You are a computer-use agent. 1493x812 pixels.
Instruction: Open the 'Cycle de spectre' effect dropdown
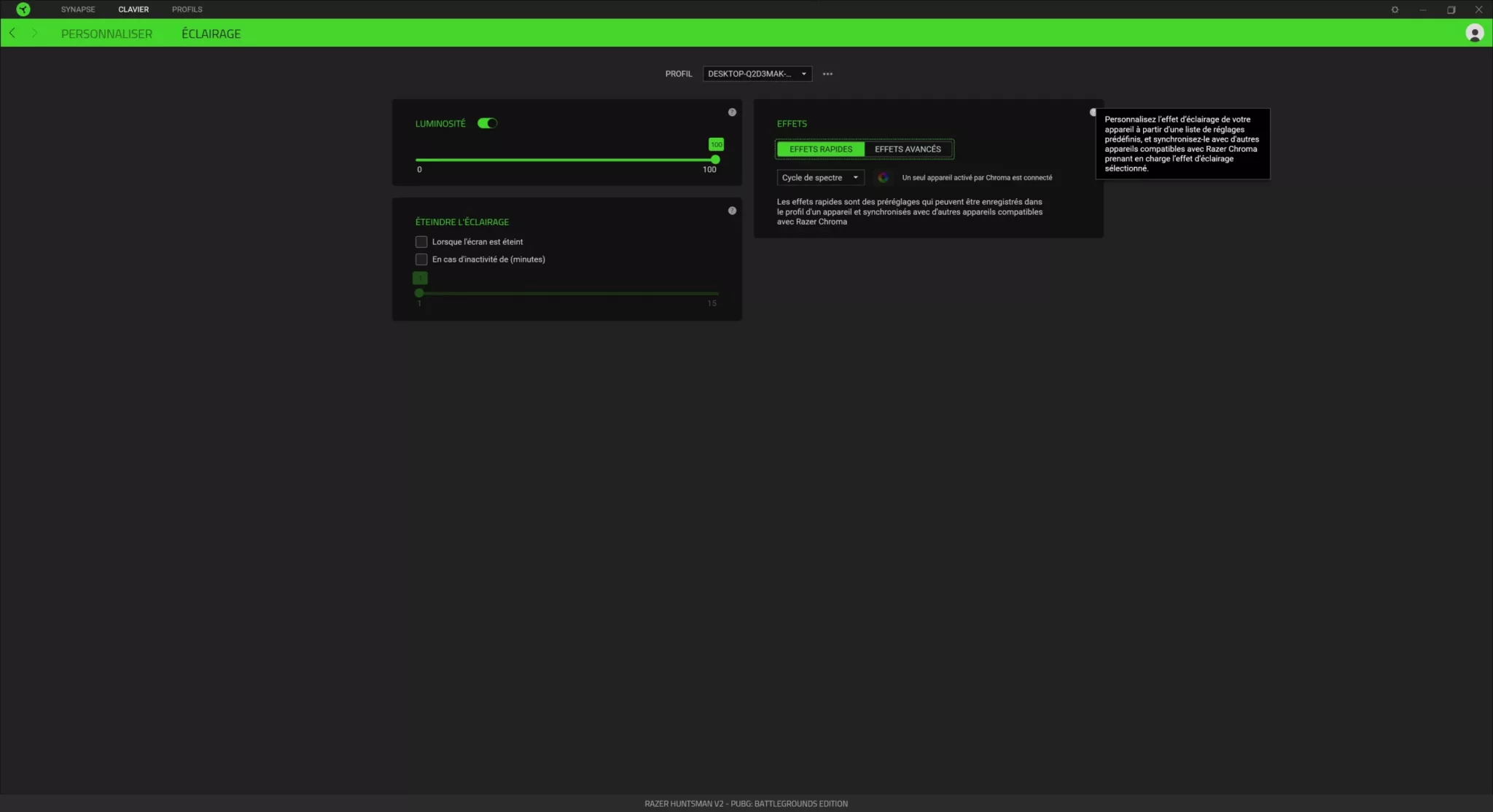click(x=820, y=177)
